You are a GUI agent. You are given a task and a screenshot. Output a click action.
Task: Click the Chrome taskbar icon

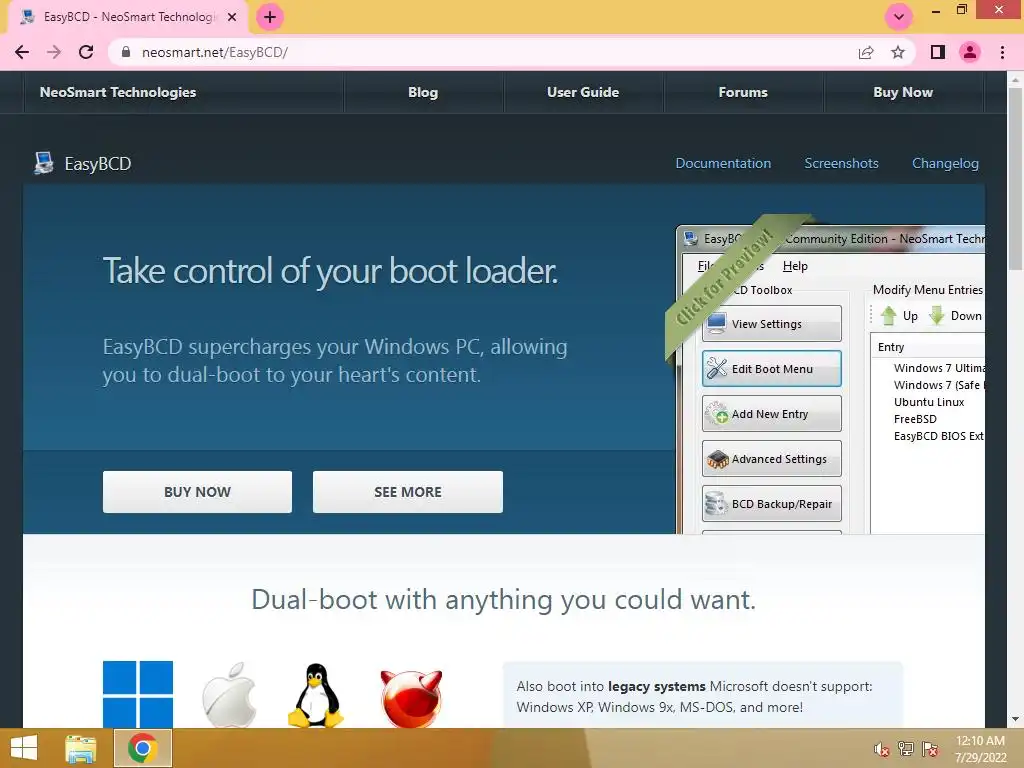coord(143,748)
